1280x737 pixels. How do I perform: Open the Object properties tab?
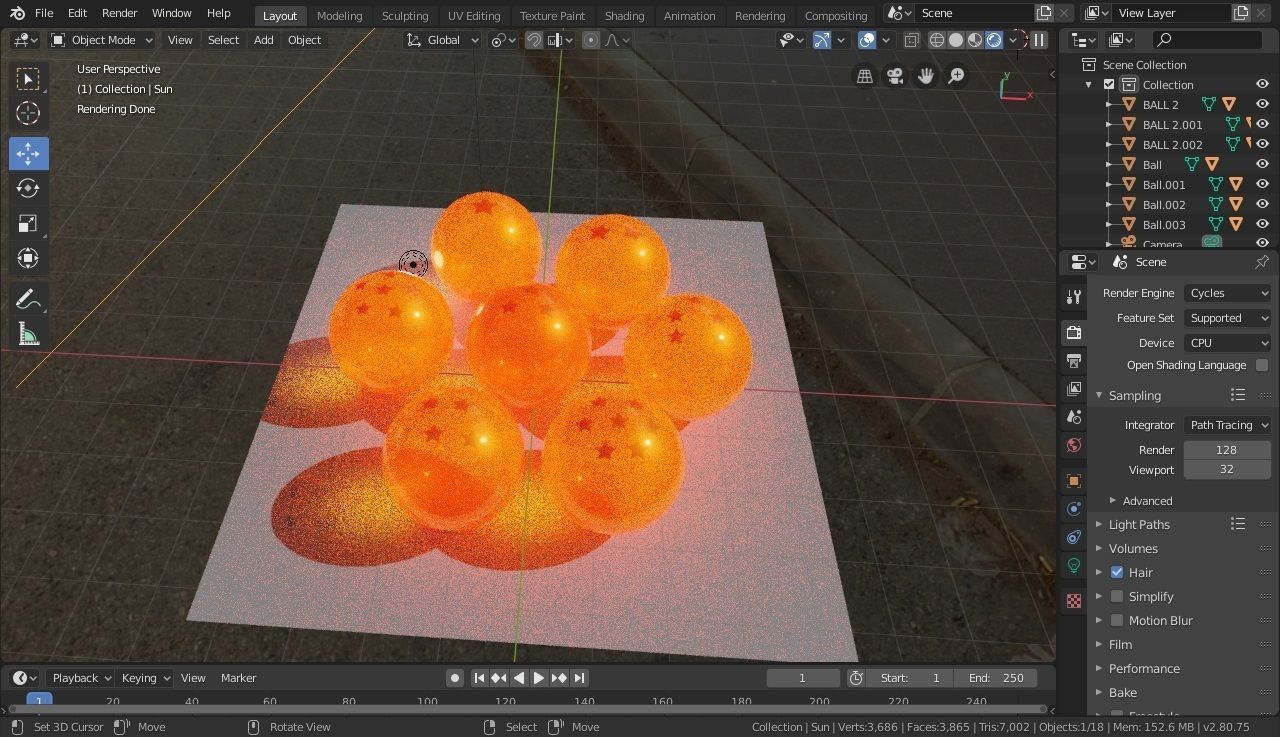[1074, 481]
